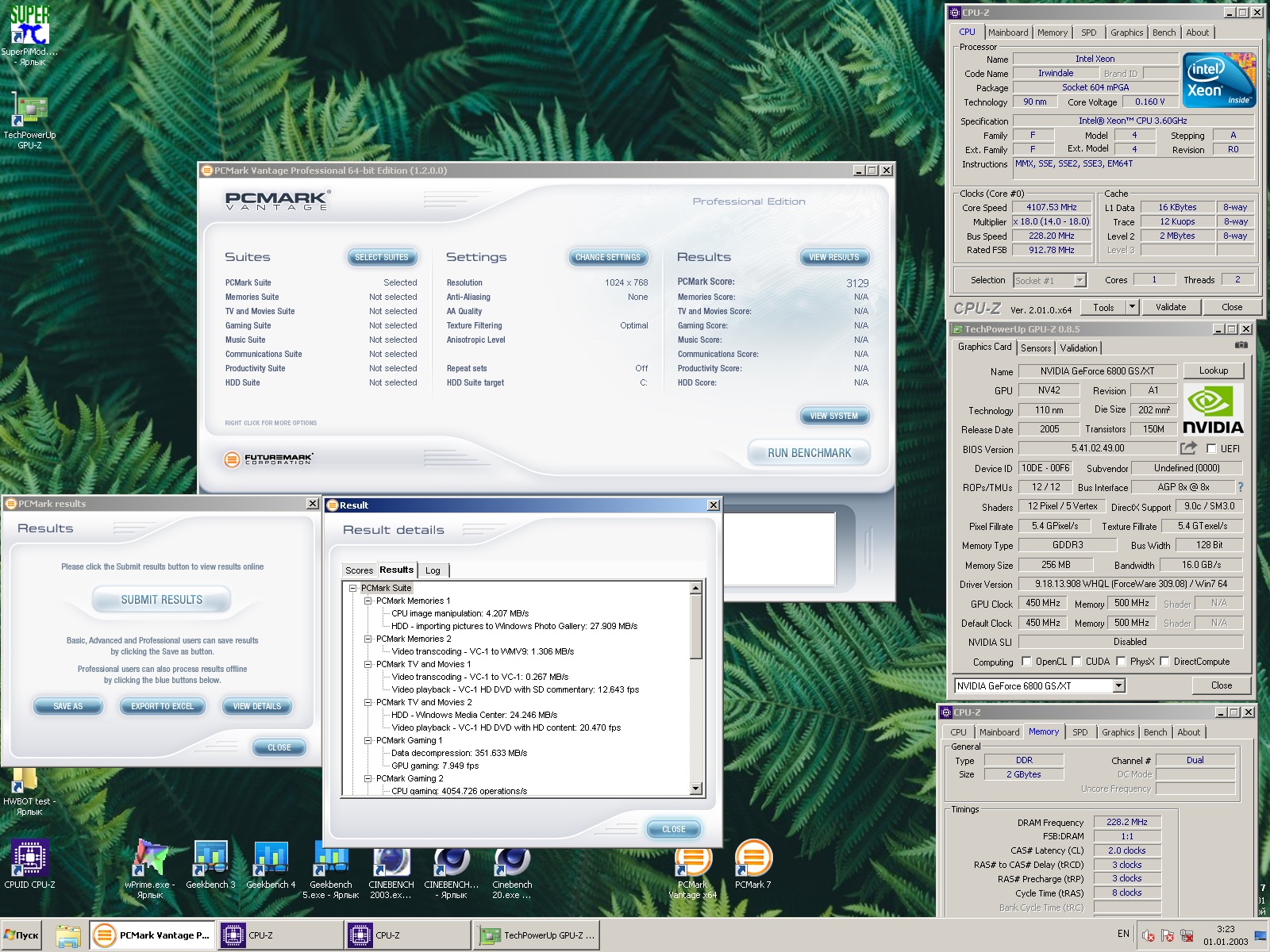
Task: Select the 'GPU gaming: 7.949 fps' result row
Action: pos(435,766)
